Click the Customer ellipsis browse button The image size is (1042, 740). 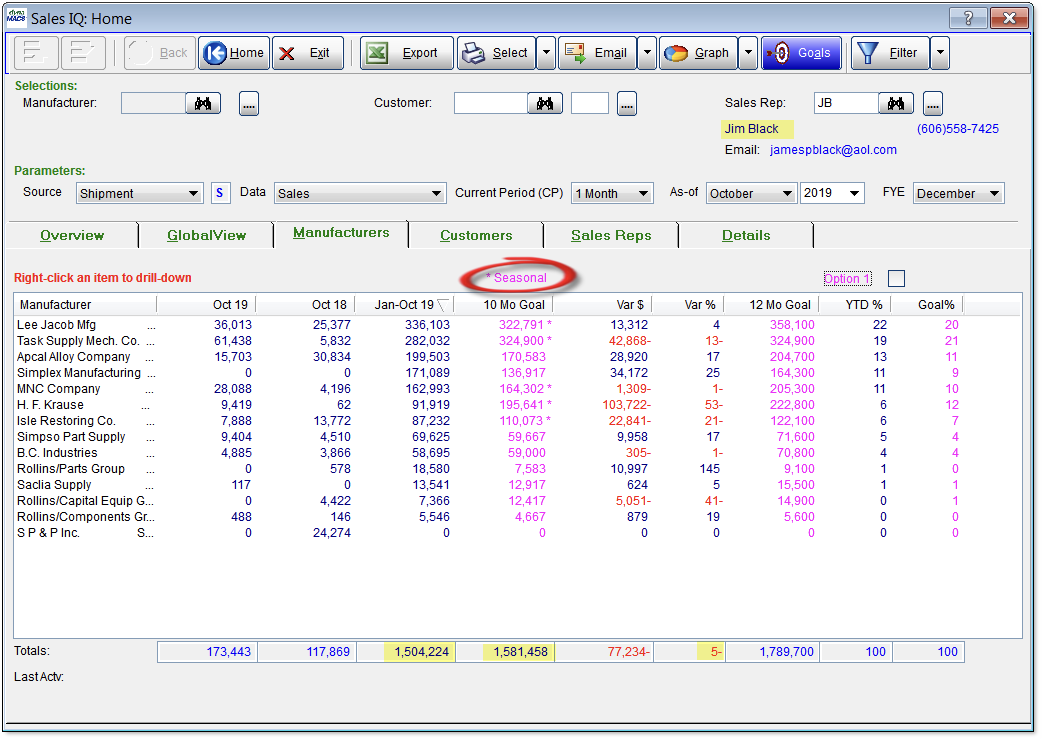point(627,104)
